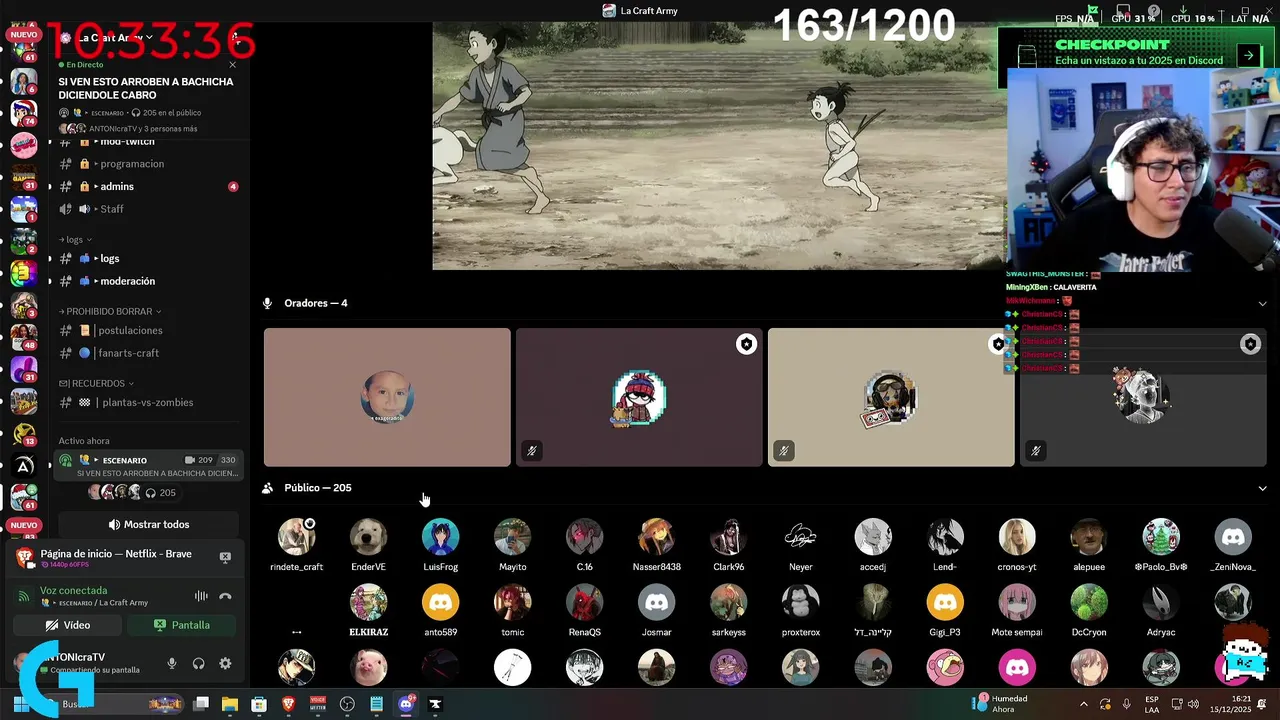Open Josmar's profile avatar
1280x720 pixels.
point(656,603)
